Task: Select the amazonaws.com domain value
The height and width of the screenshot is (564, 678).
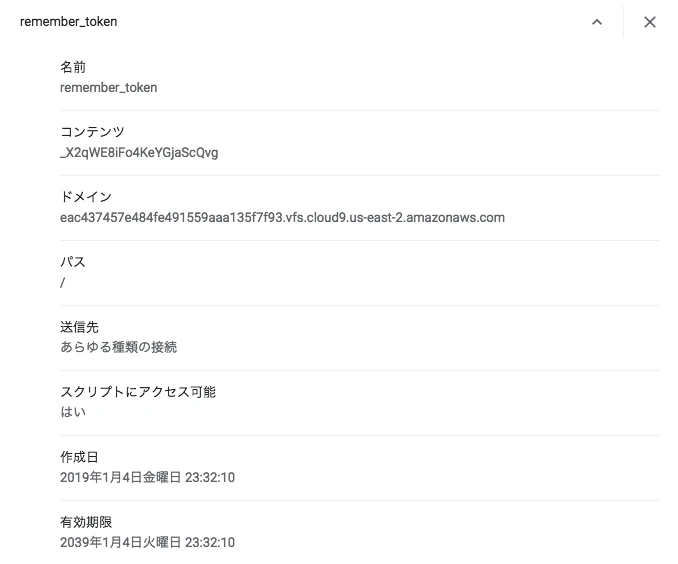Action: [x=282, y=217]
